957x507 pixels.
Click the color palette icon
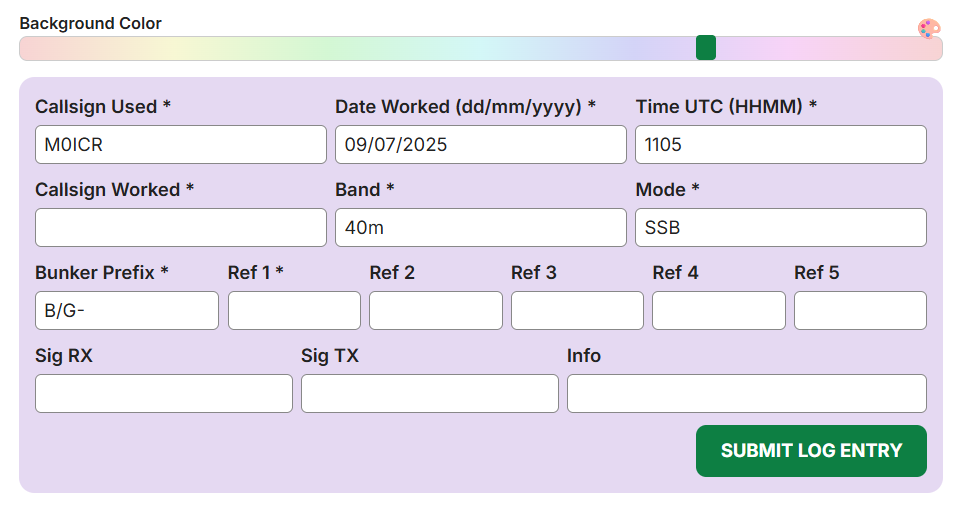coord(929,28)
